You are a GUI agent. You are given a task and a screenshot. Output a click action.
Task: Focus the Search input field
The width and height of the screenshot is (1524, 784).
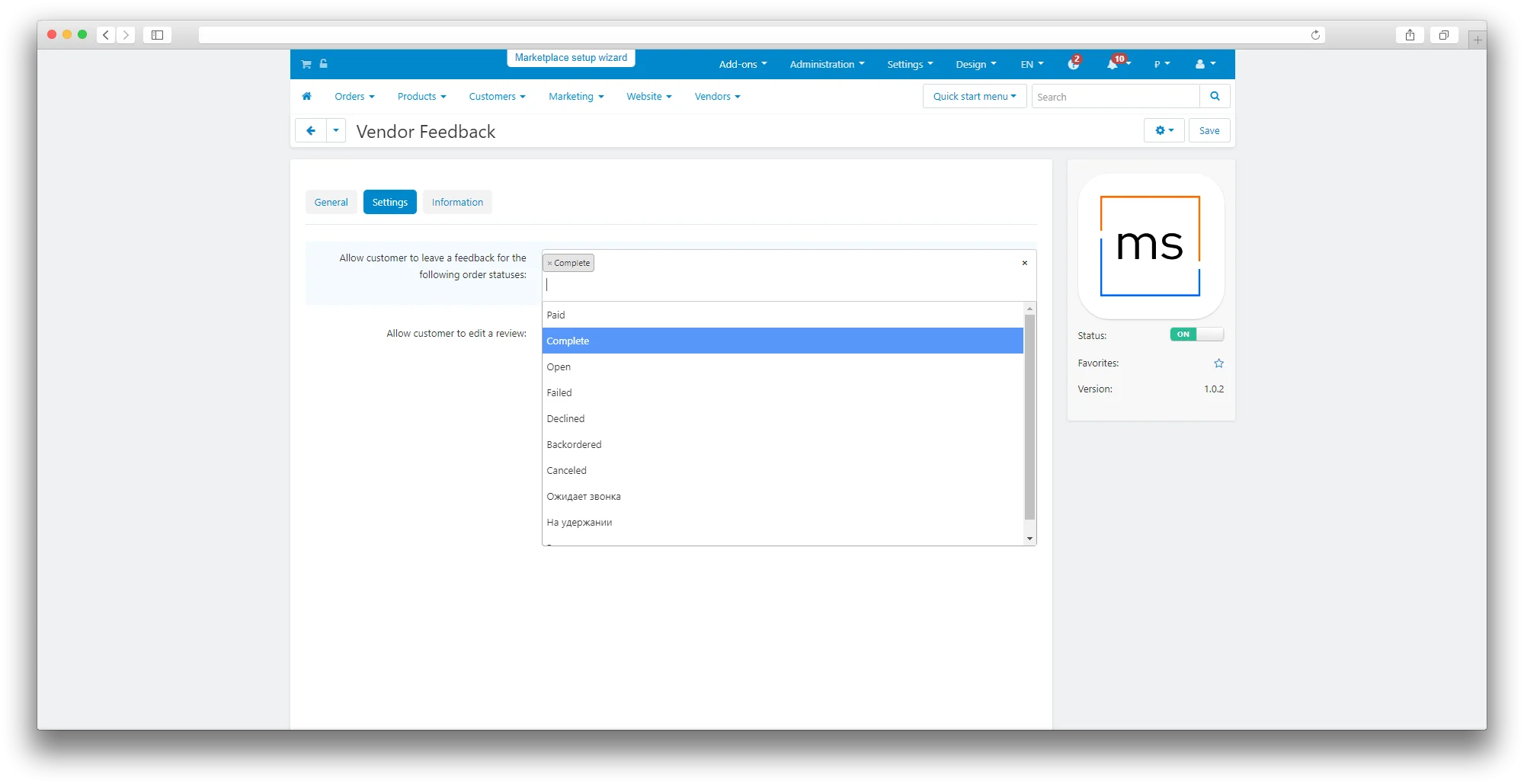pos(1116,96)
